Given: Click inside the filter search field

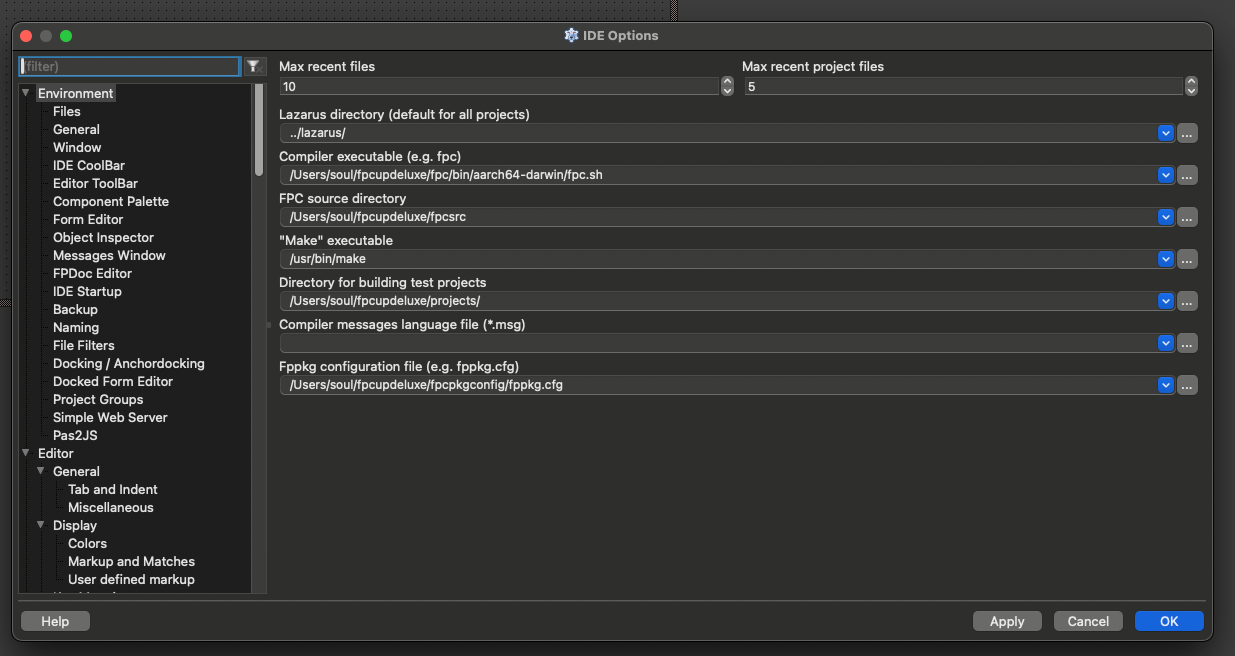Looking at the screenshot, I should [130, 66].
